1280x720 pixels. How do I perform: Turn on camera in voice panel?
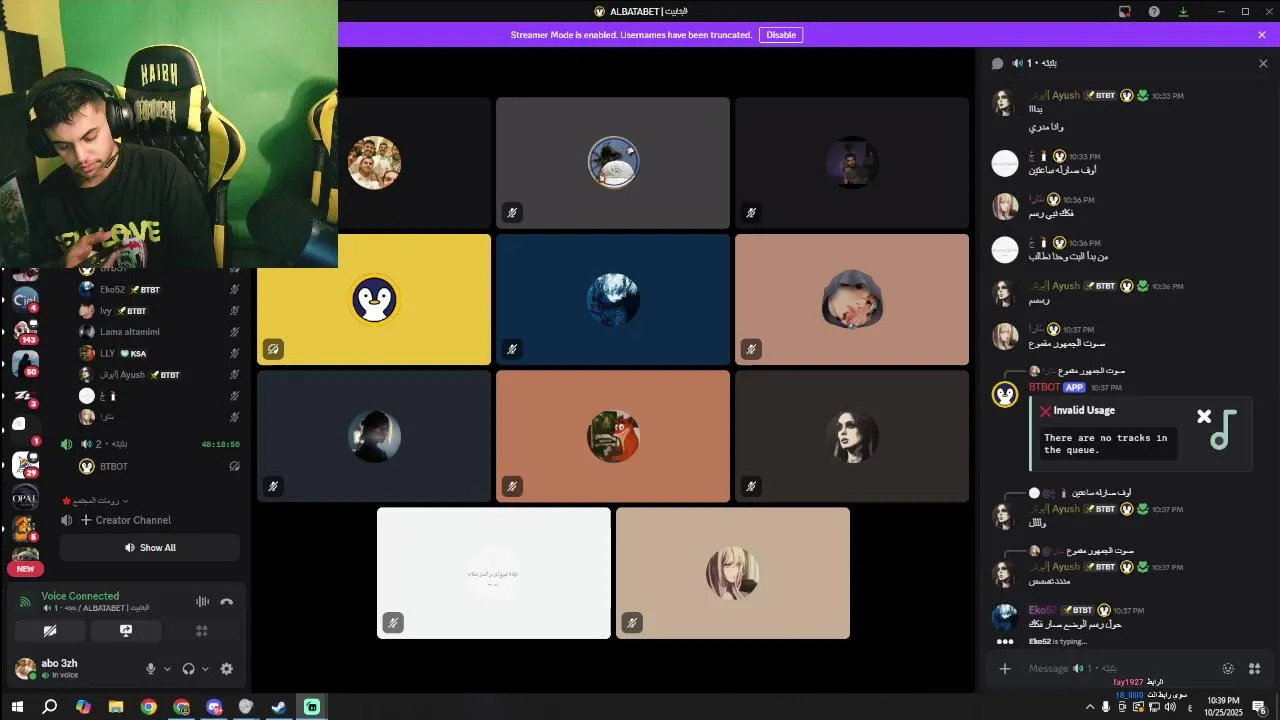50,631
